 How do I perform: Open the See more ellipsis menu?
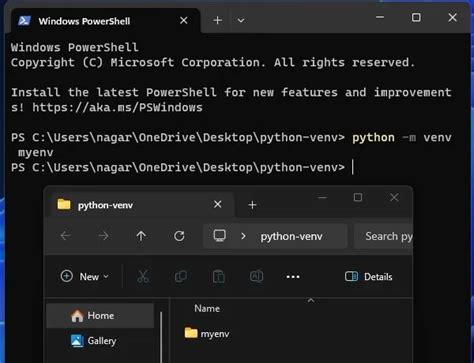pyautogui.click(x=293, y=277)
